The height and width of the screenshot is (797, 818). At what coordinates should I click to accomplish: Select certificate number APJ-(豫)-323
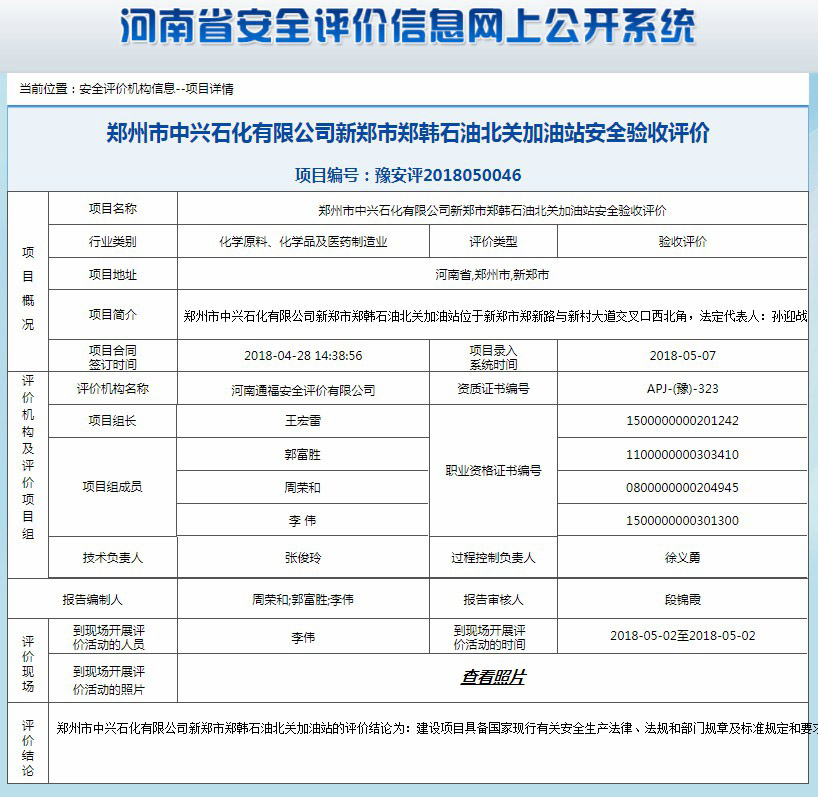[682, 389]
